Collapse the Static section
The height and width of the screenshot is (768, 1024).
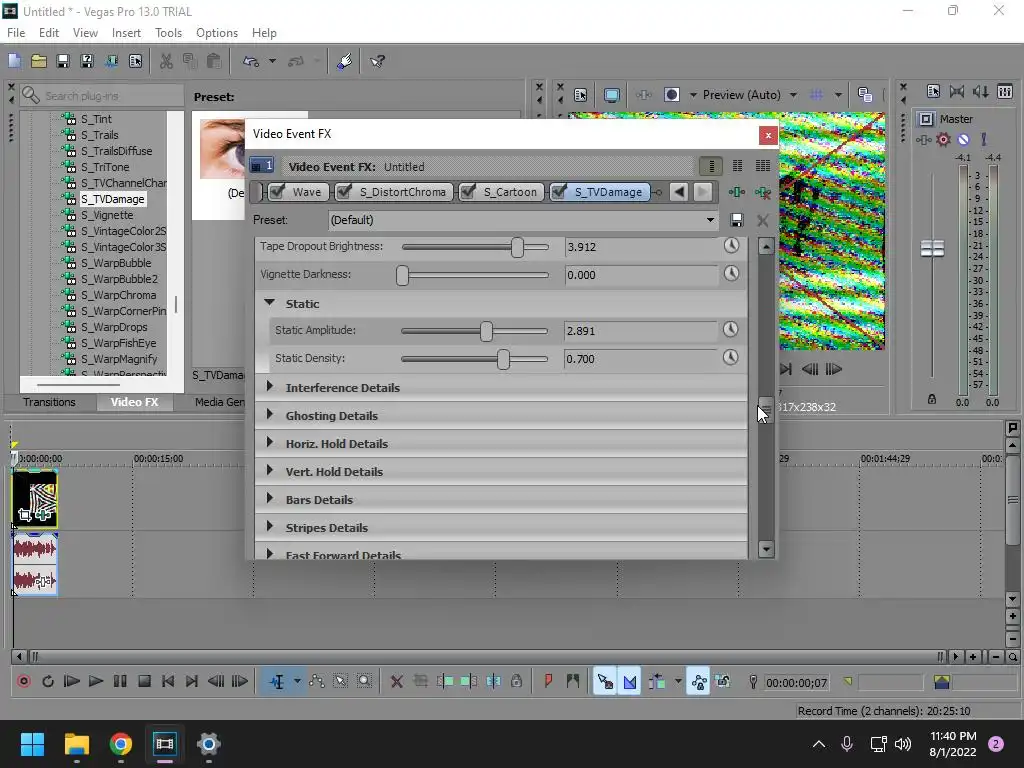[x=269, y=303]
